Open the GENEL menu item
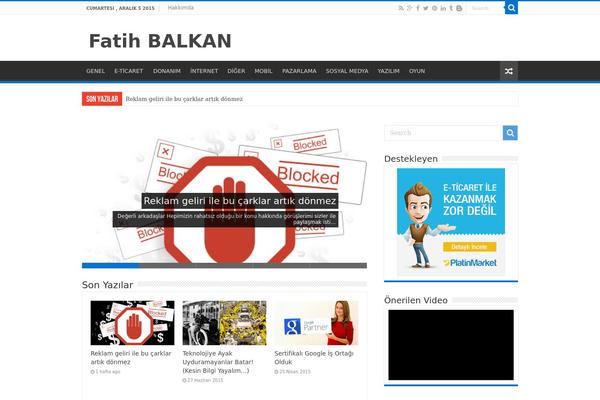Screen dimensions: 600x400 (x=95, y=71)
